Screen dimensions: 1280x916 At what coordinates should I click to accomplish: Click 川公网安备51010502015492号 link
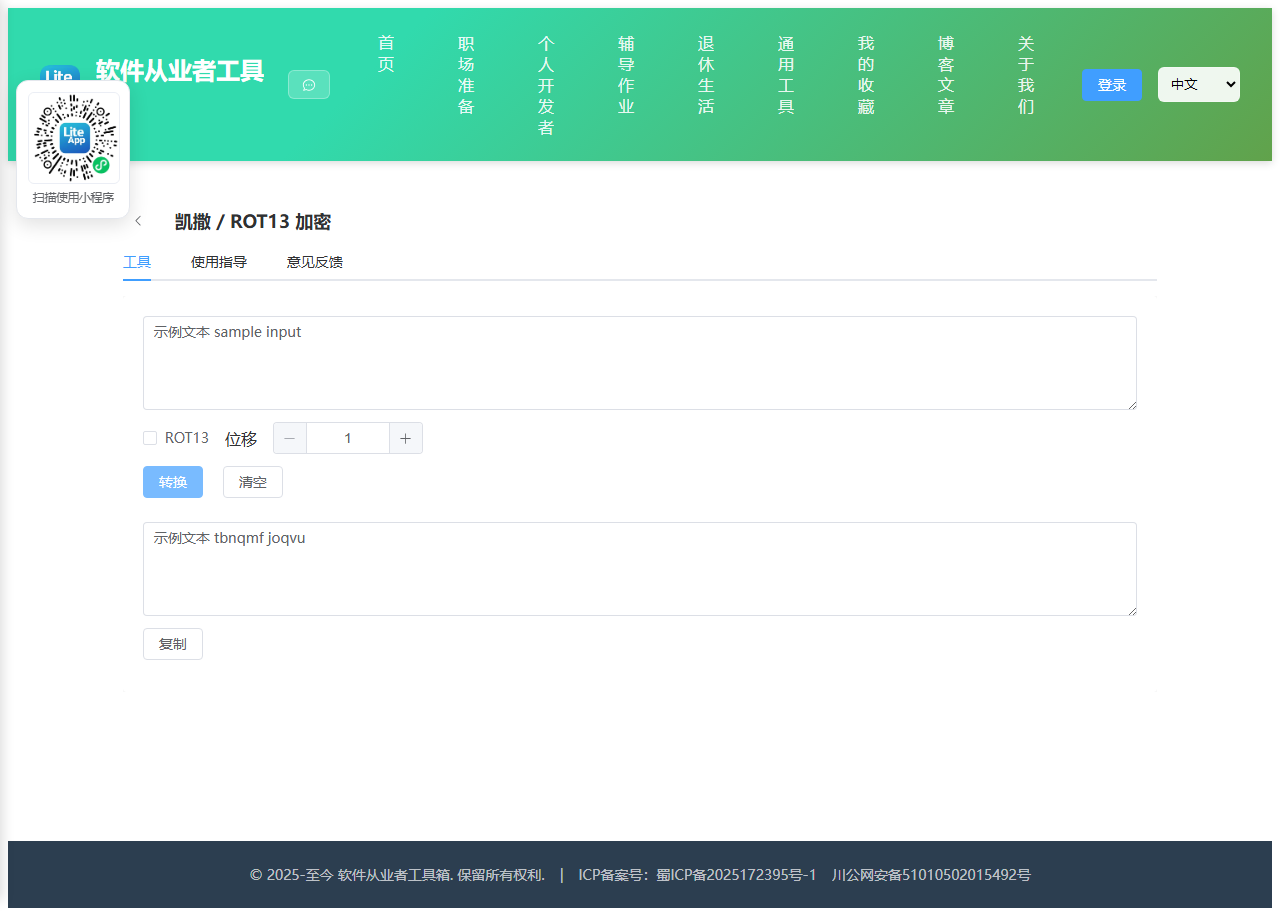(931, 875)
